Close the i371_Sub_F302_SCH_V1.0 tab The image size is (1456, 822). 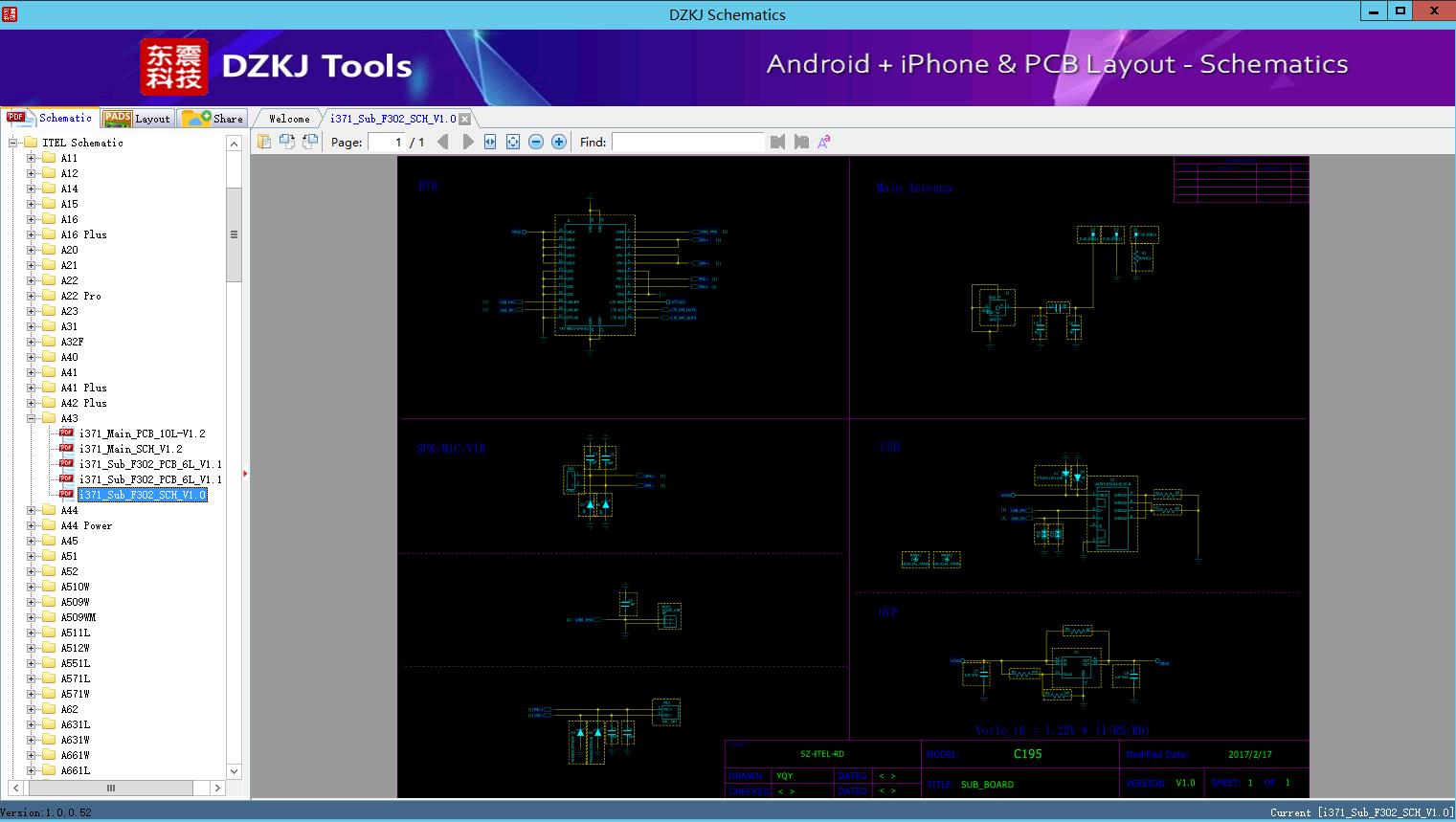point(464,119)
